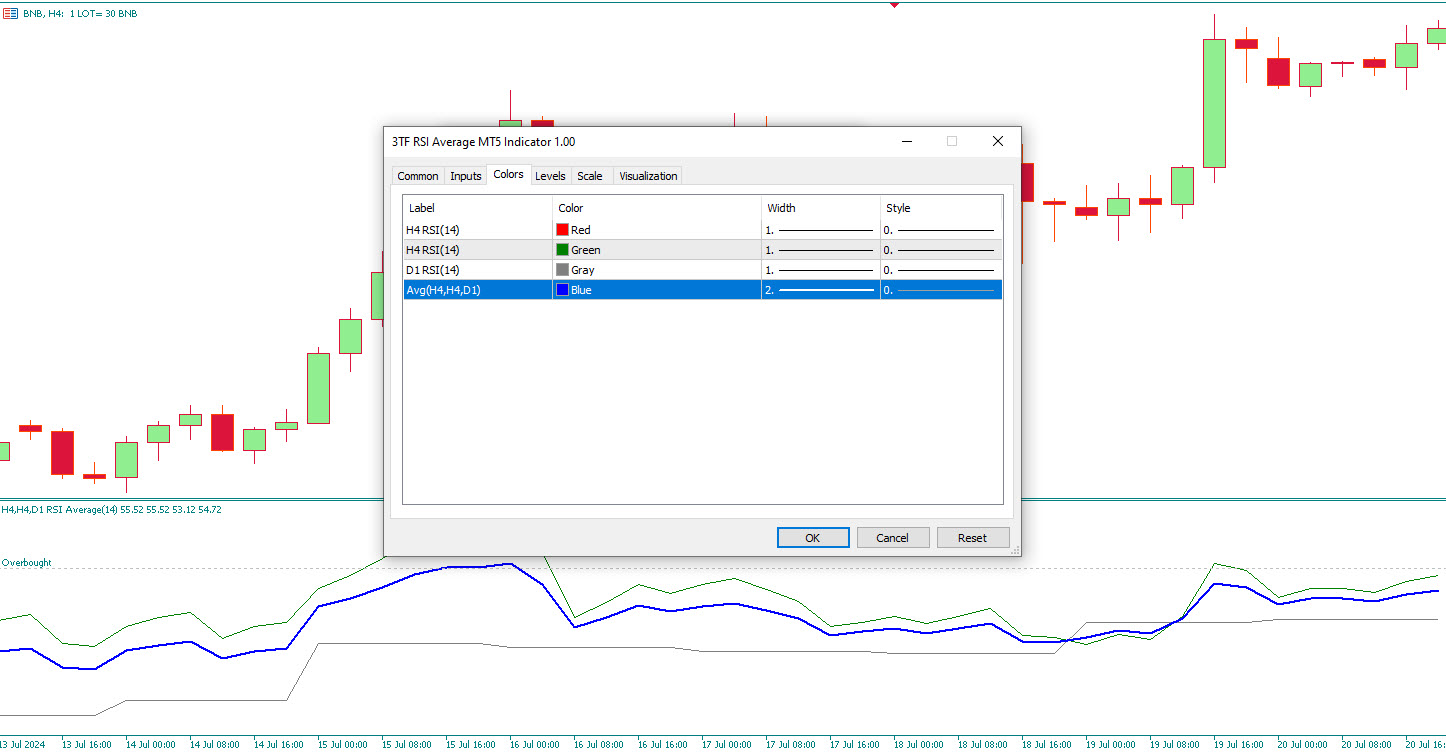Open the style selector for the Green RSI line
Image resolution: width=1446 pixels, height=753 pixels.
[940, 249]
